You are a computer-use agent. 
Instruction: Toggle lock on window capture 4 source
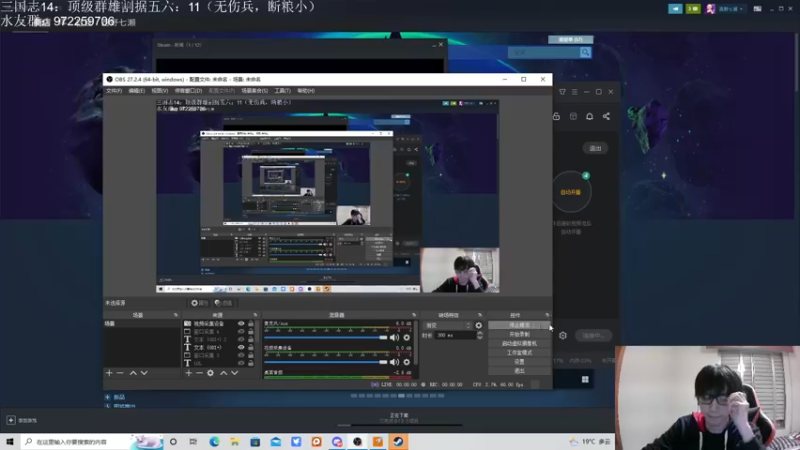pos(251,331)
